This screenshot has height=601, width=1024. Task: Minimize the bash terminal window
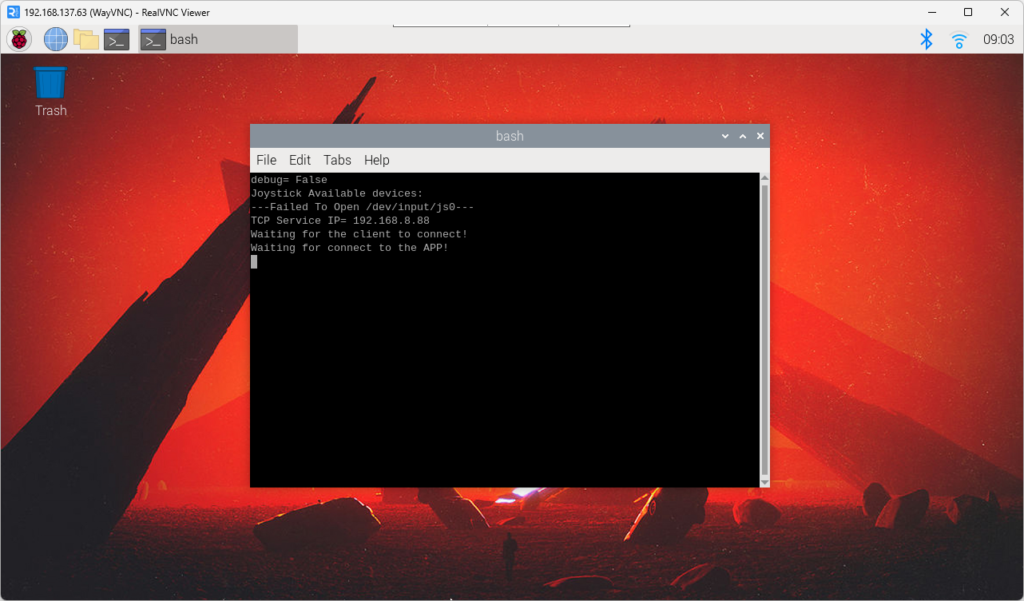pos(724,136)
